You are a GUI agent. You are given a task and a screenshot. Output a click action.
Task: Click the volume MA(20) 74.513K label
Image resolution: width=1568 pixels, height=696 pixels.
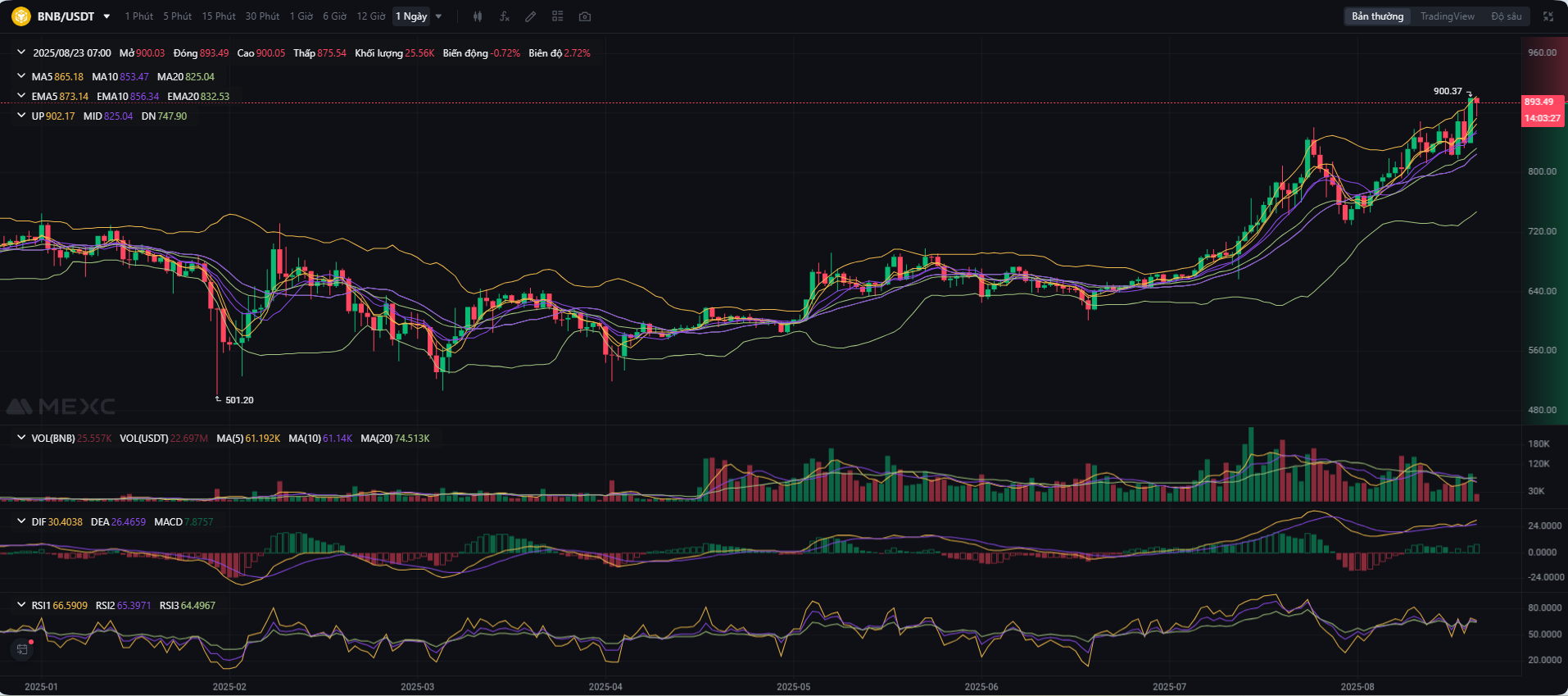point(395,439)
